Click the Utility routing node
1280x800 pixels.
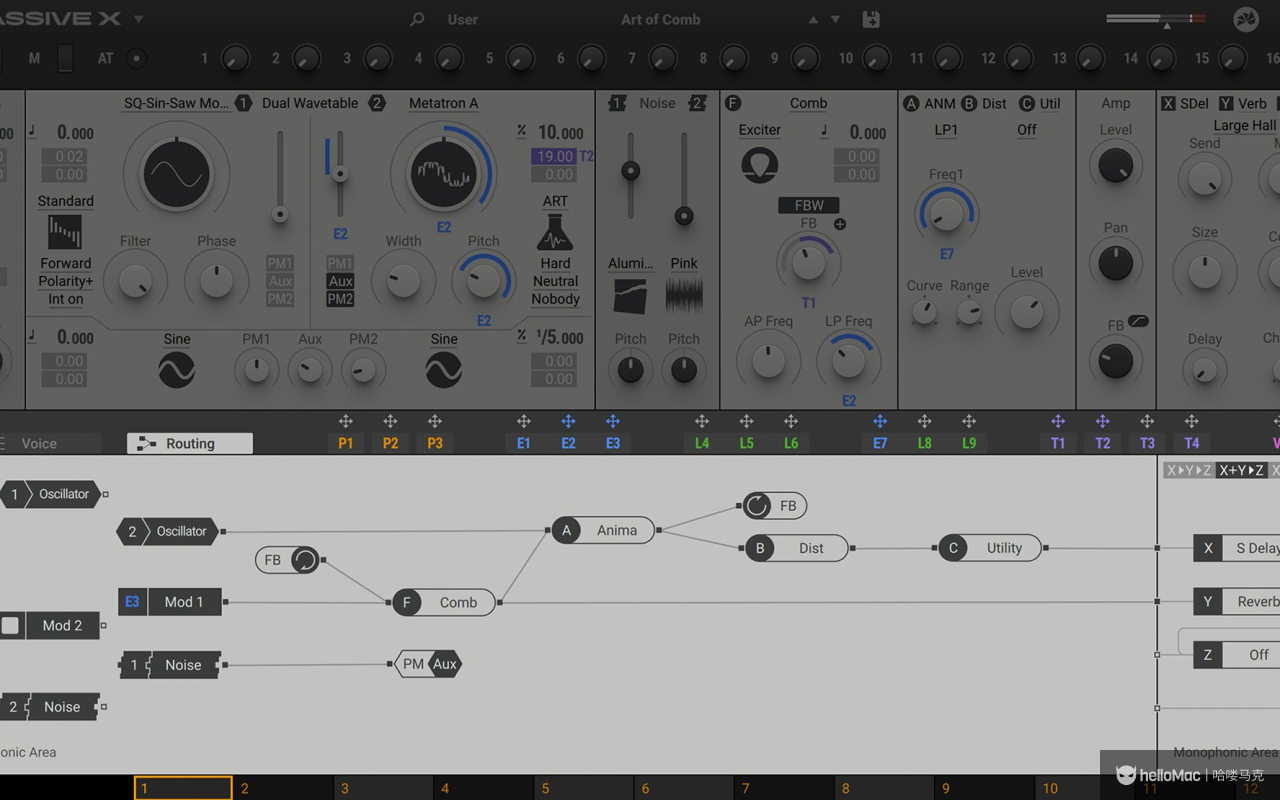click(x=990, y=548)
